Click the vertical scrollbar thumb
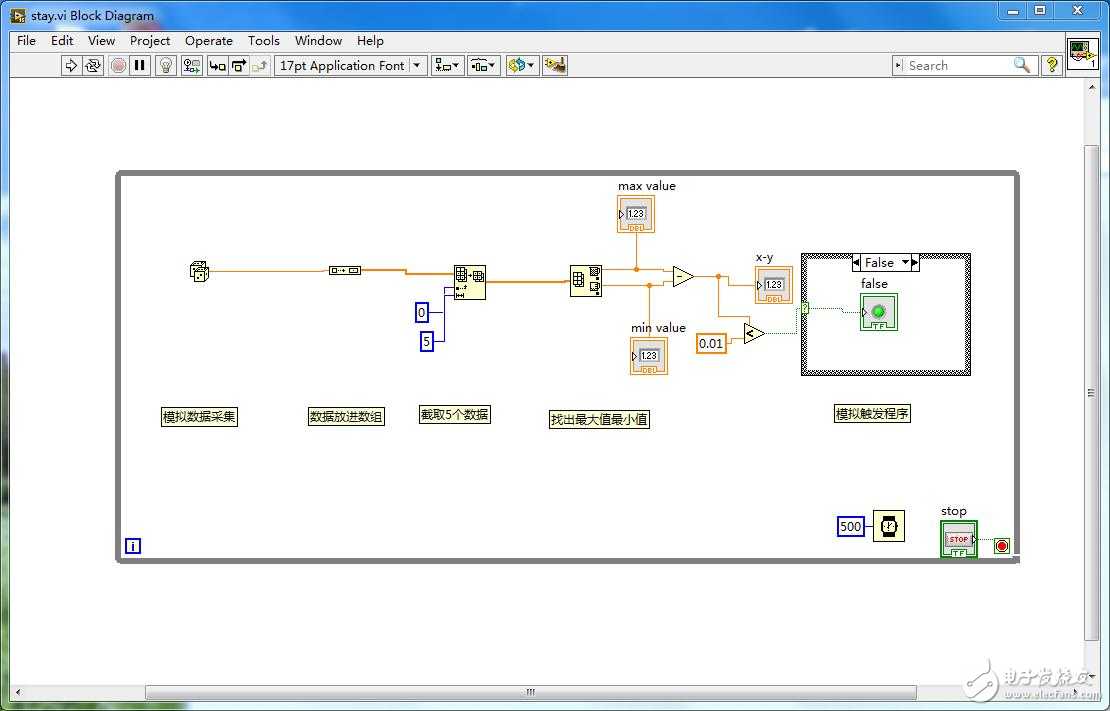The image size is (1110, 711). [1091, 393]
